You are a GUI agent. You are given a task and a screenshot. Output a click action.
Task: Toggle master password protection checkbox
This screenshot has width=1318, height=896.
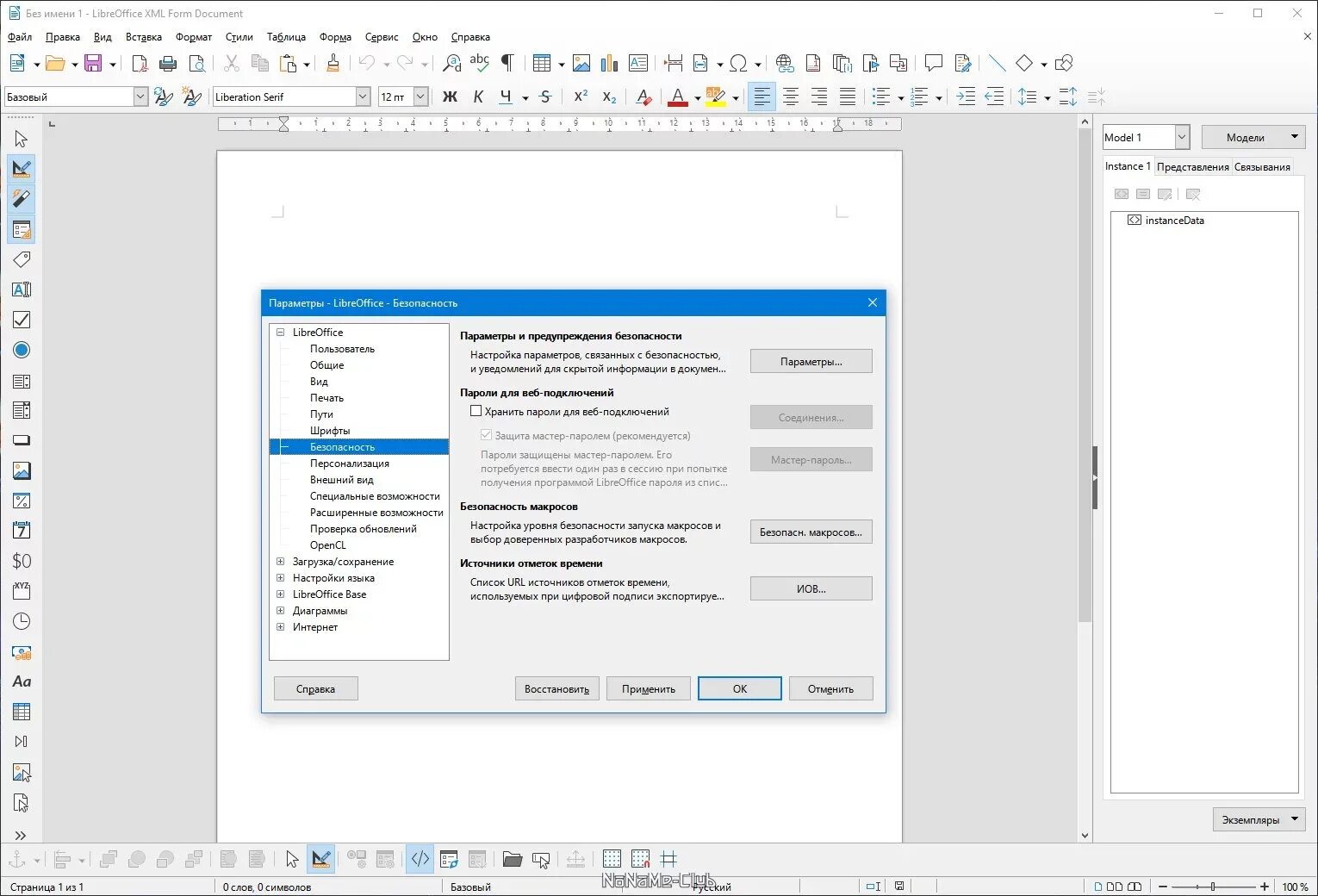click(486, 435)
